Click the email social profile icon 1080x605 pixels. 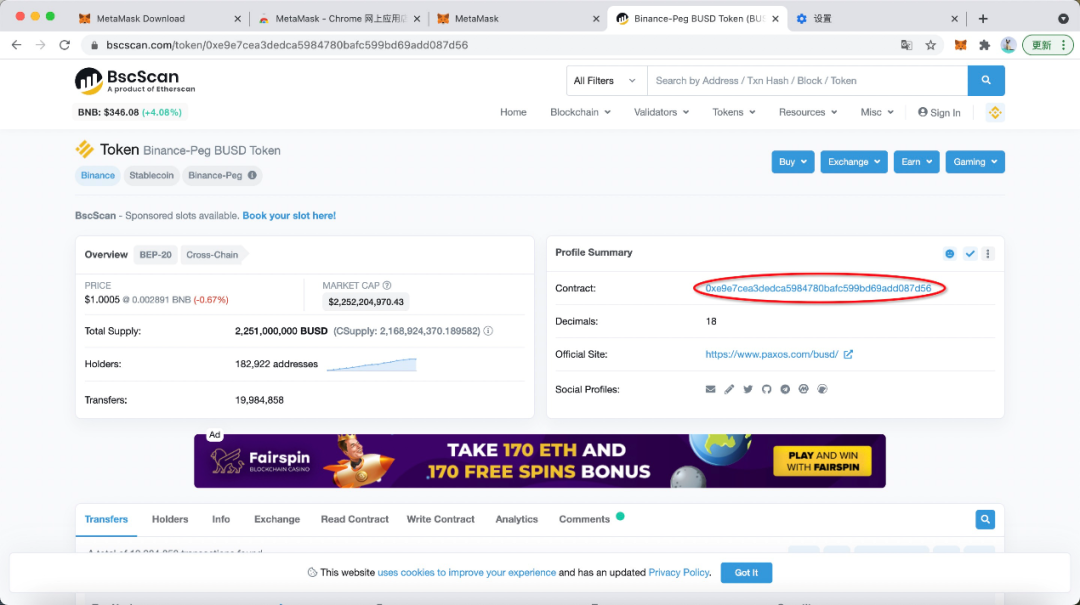tap(710, 389)
